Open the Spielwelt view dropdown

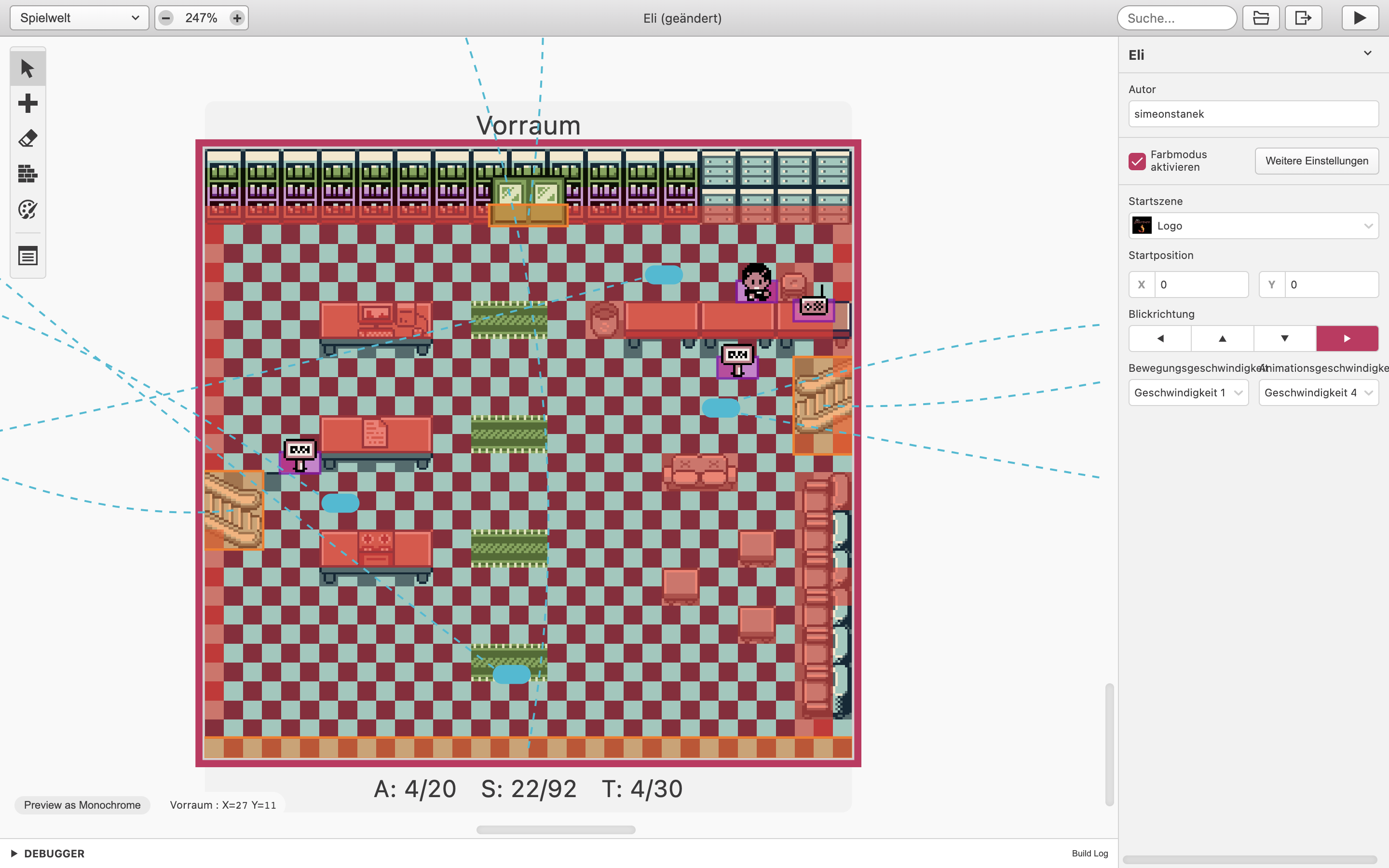click(x=79, y=18)
